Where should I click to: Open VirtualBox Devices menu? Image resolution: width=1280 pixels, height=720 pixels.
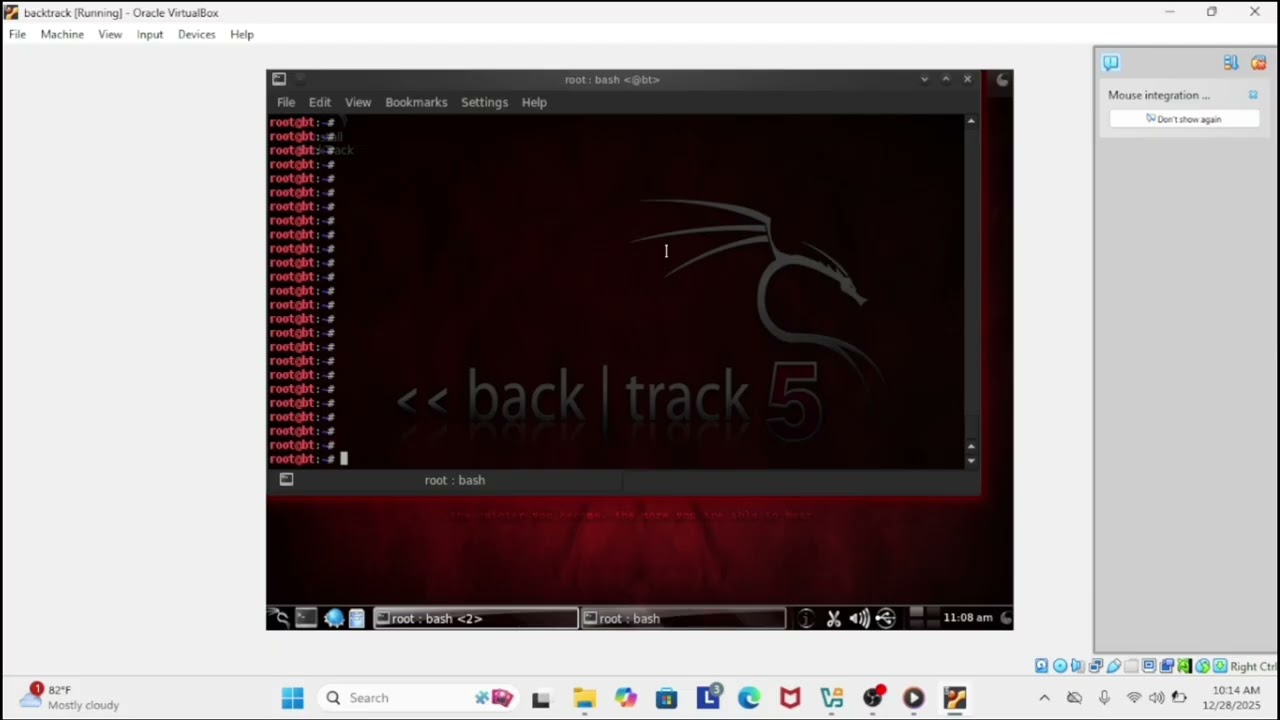coord(196,34)
